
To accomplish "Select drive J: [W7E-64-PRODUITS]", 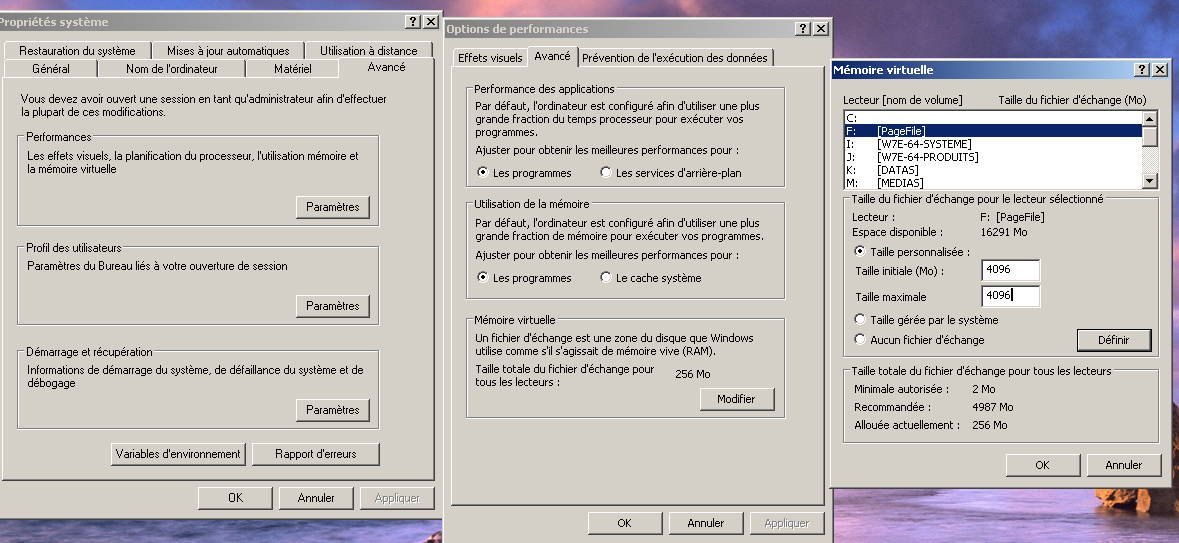I will (x=993, y=157).
